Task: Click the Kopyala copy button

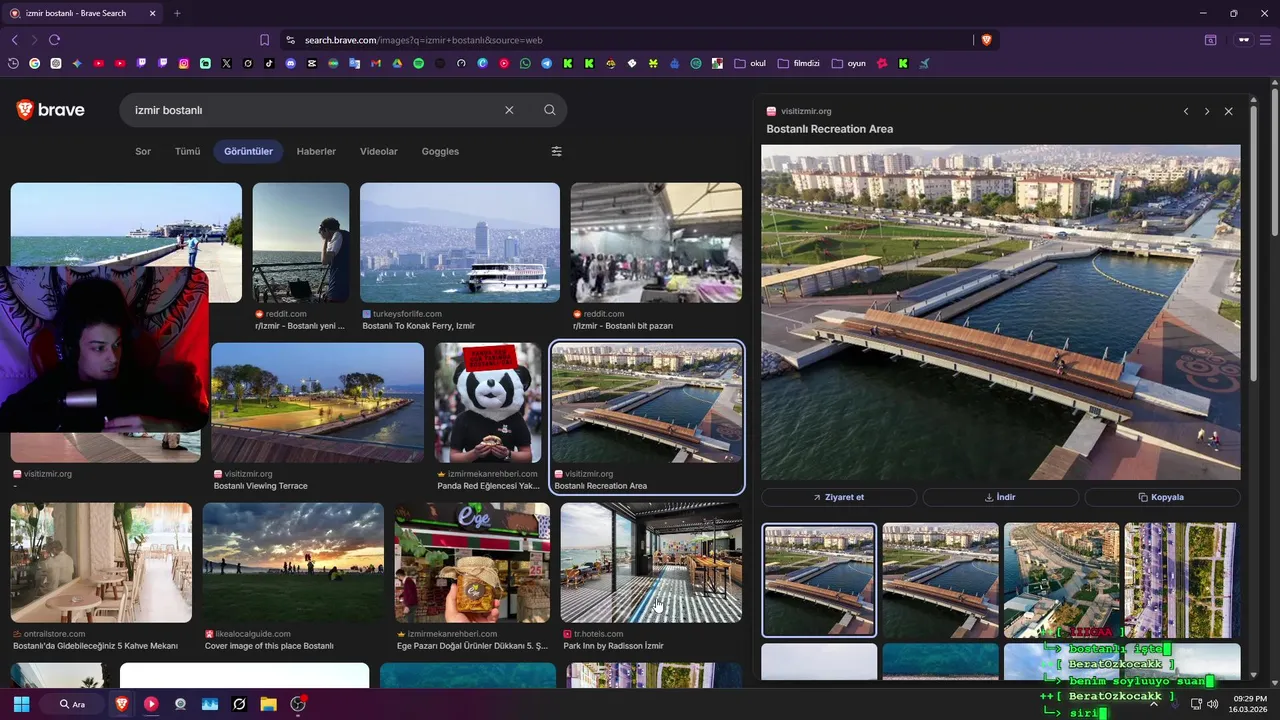Action: click(1162, 497)
